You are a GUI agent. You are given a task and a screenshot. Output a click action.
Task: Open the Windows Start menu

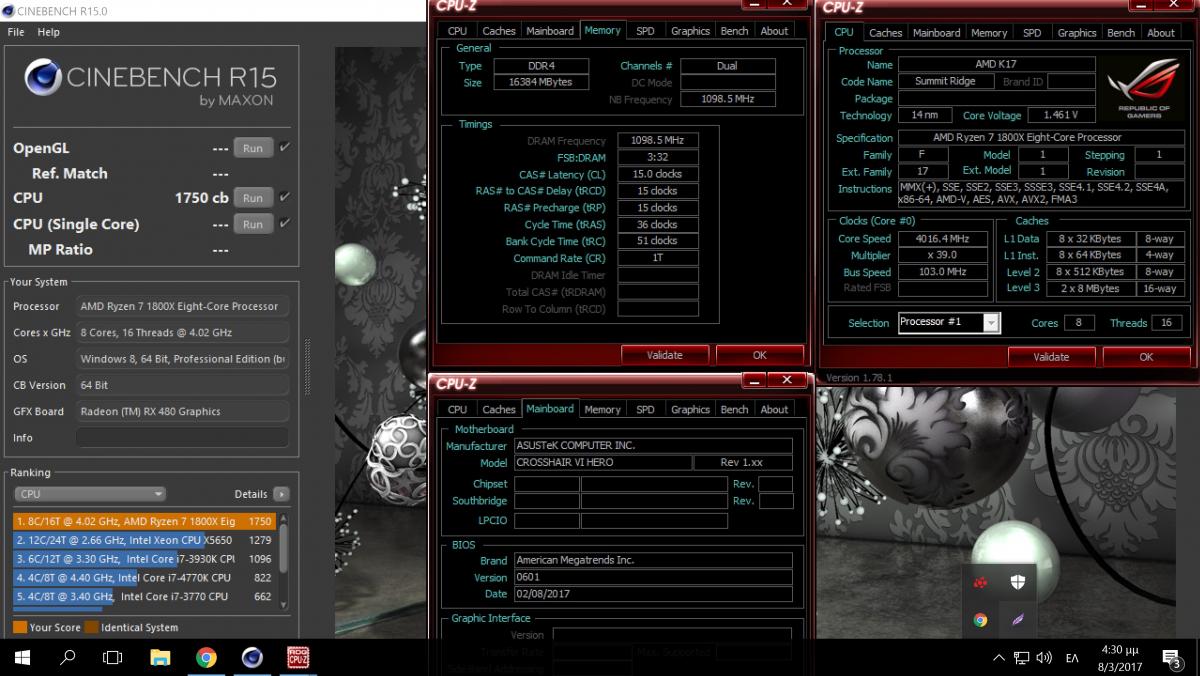coord(22,657)
